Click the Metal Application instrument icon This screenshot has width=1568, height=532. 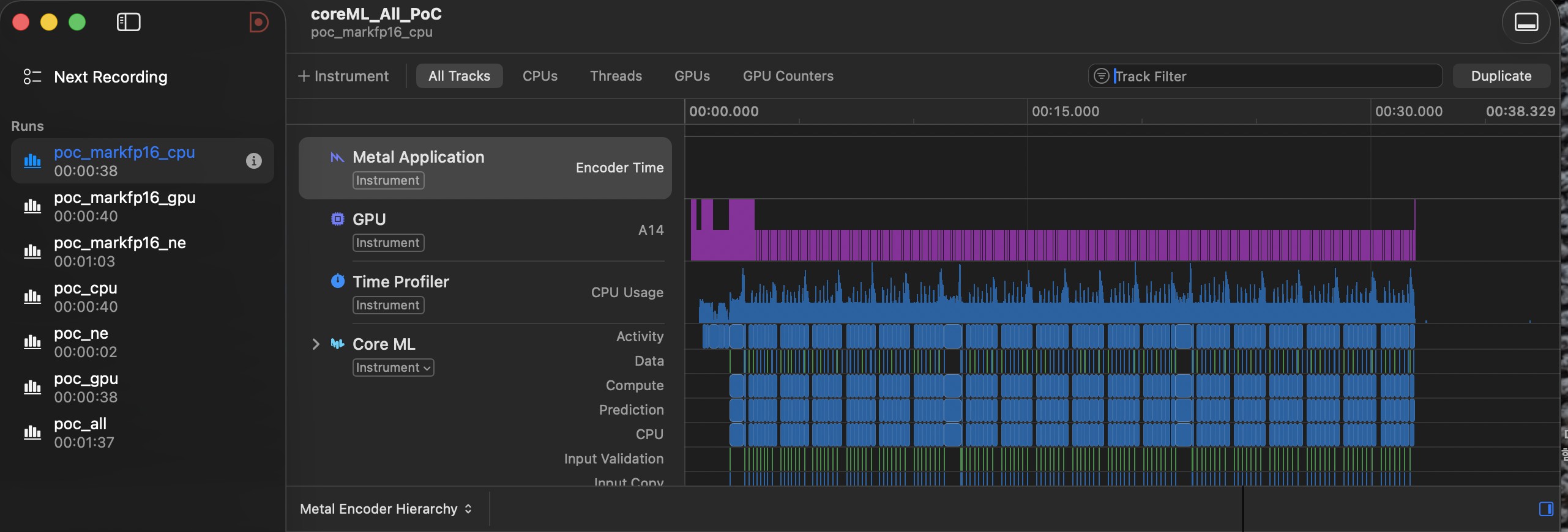337,157
